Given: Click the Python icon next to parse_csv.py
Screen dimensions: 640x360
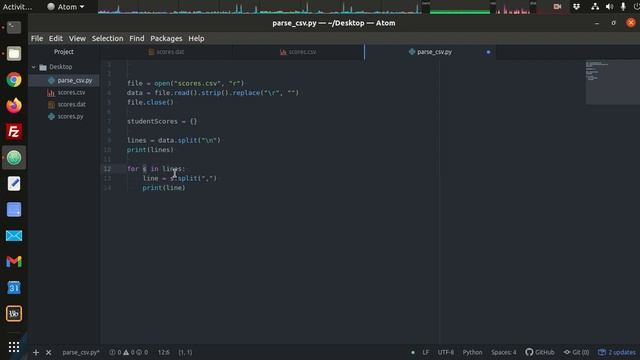Looking at the screenshot, I should pyautogui.click(x=51, y=80).
